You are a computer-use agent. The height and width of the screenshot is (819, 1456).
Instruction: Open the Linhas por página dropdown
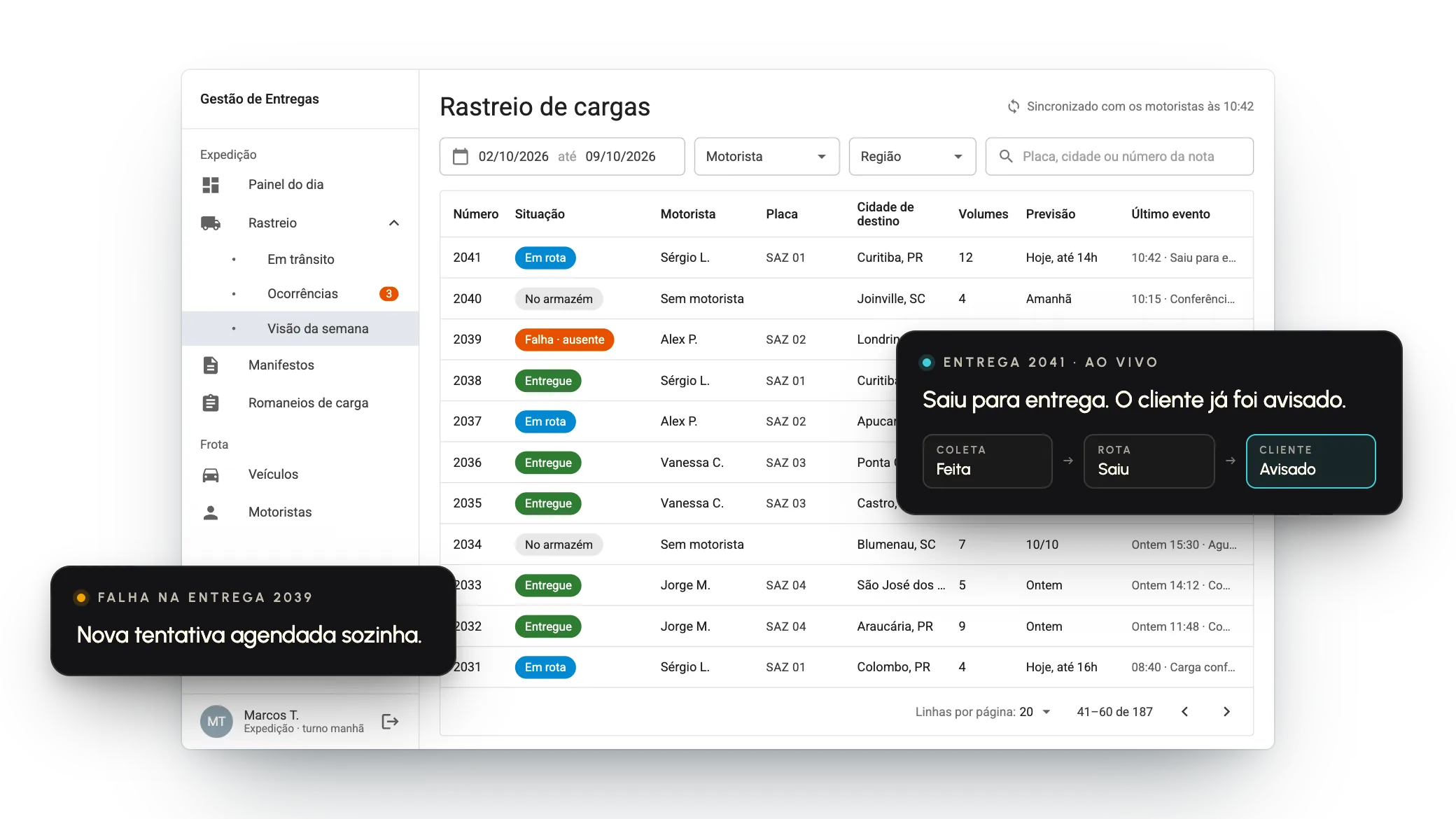click(1035, 712)
